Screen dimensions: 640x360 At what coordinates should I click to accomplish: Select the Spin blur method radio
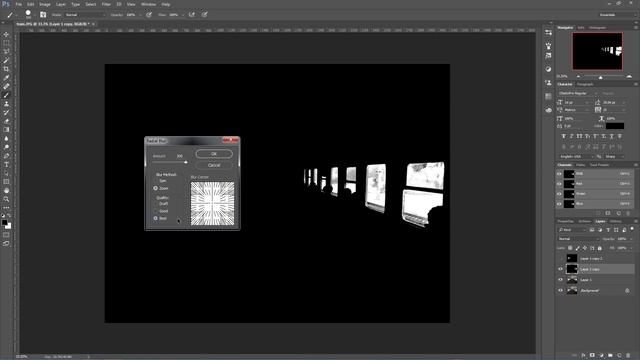pos(156,181)
